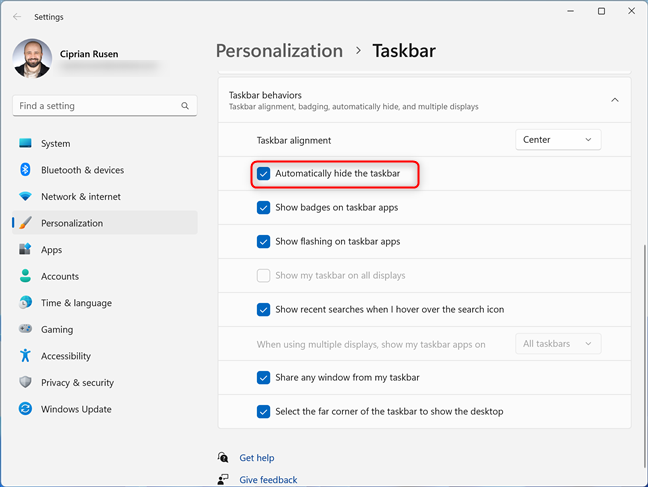The height and width of the screenshot is (487, 648).
Task: Select the Personalization category
Action: (x=105, y=223)
